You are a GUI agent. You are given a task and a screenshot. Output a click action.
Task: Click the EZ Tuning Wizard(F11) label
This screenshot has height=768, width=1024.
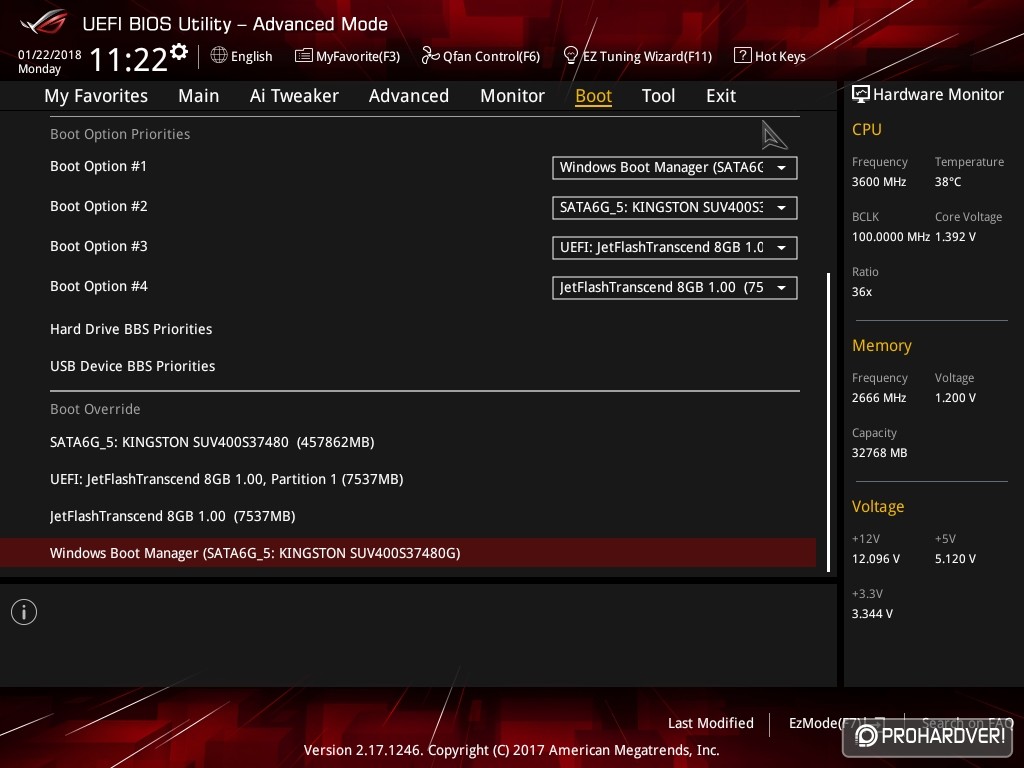647,57
